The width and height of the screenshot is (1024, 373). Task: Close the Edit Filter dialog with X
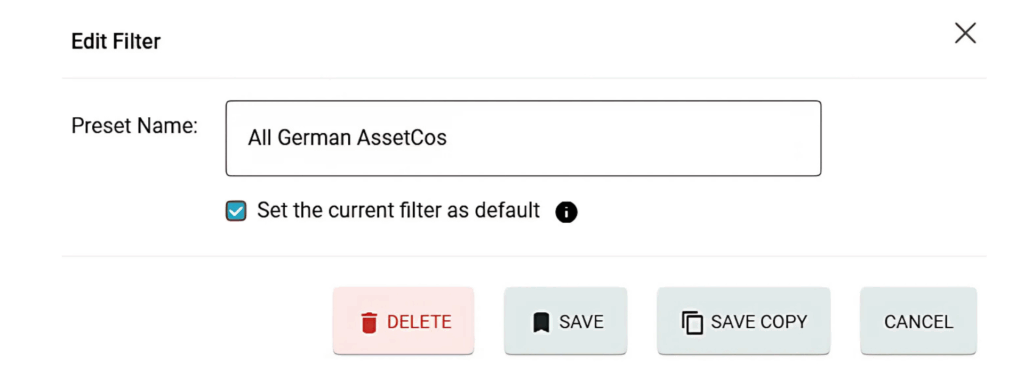[x=965, y=33]
